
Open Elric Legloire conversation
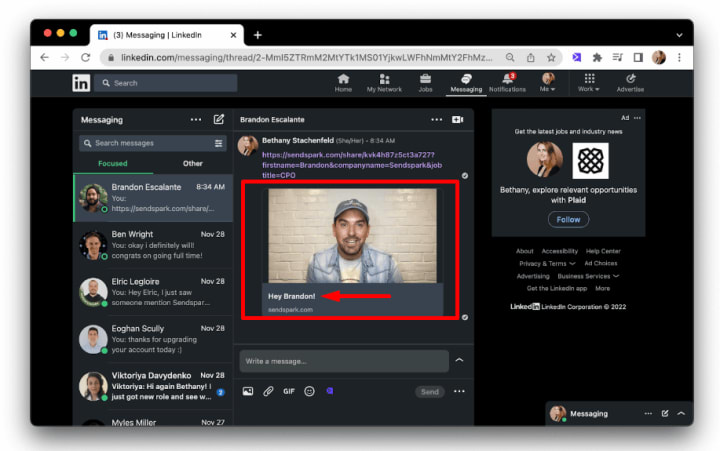tap(153, 293)
